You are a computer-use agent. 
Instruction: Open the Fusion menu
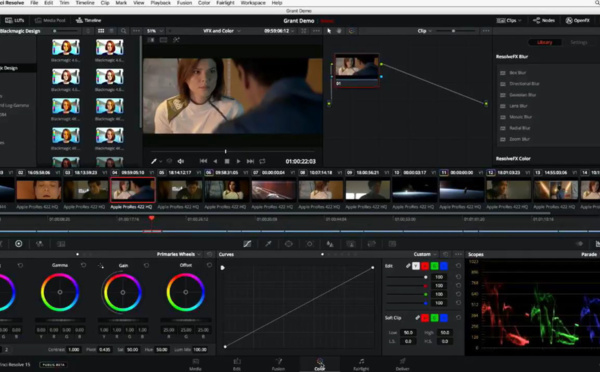point(184,3)
